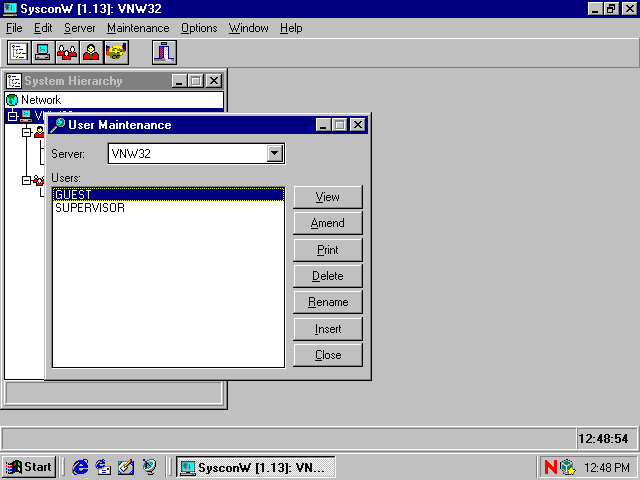Click the View Channels quick launch icon
The image size is (640, 480).
coord(149,467)
